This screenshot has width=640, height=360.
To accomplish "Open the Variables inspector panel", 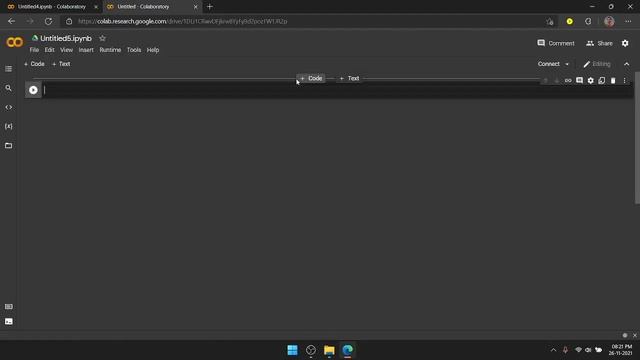I will coord(9,127).
